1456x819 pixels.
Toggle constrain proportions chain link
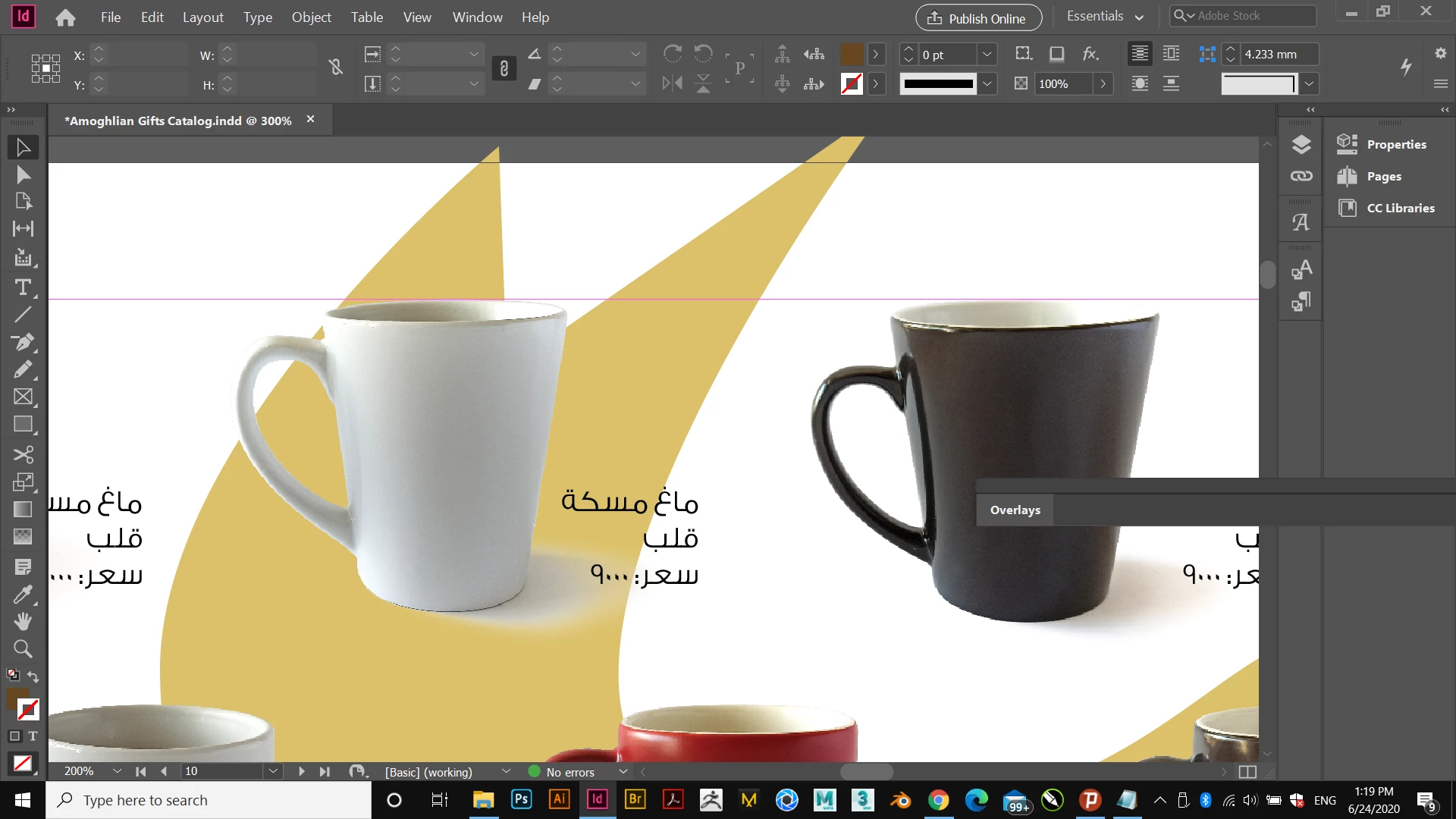tap(504, 69)
